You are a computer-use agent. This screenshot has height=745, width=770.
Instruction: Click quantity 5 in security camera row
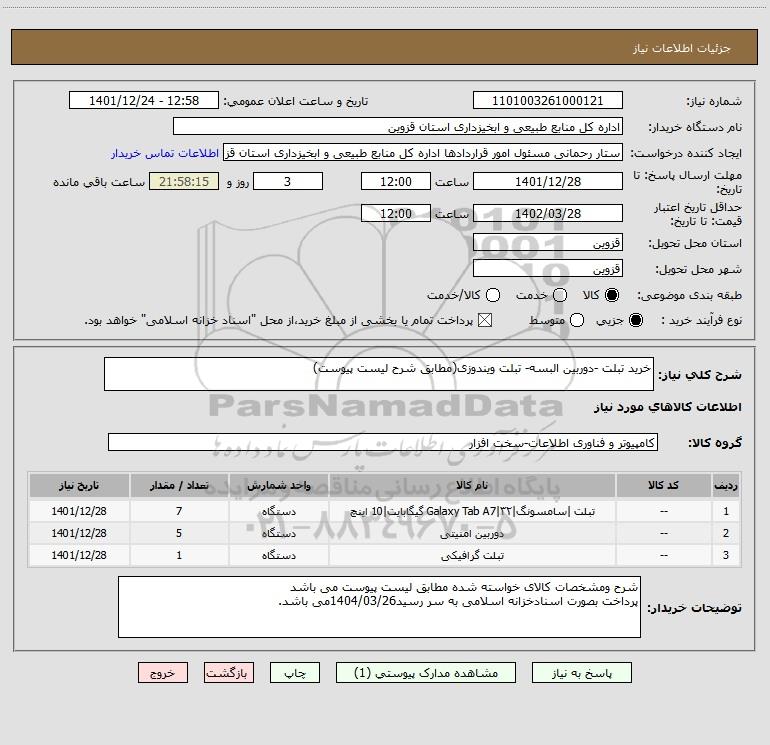point(179,533)
